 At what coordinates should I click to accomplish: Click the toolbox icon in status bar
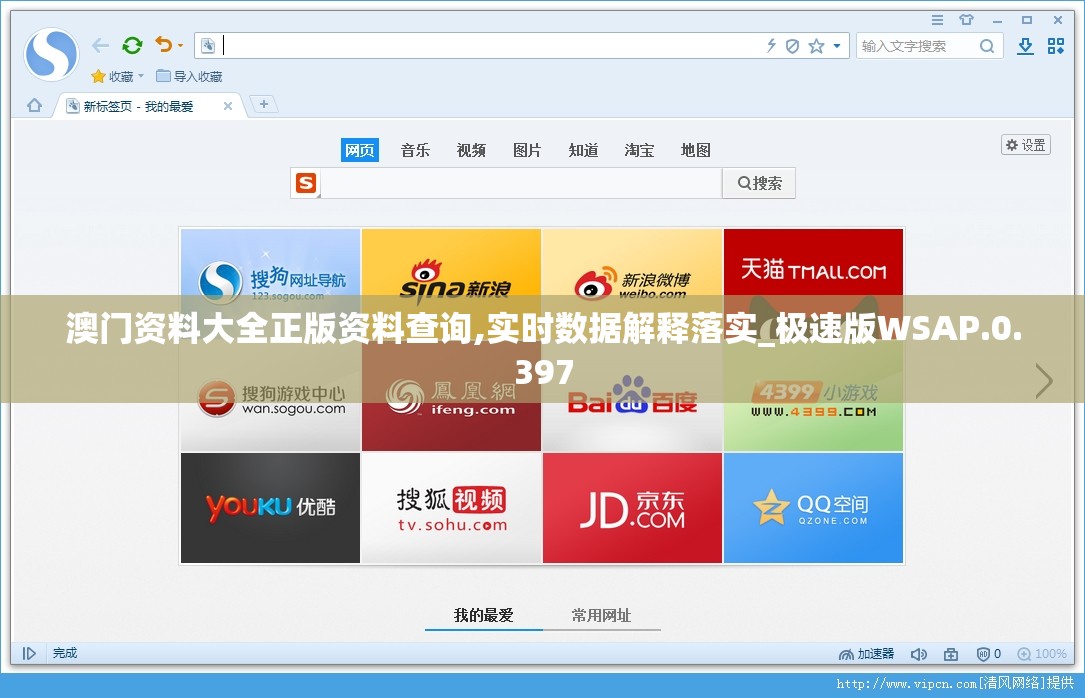[951, 654]
